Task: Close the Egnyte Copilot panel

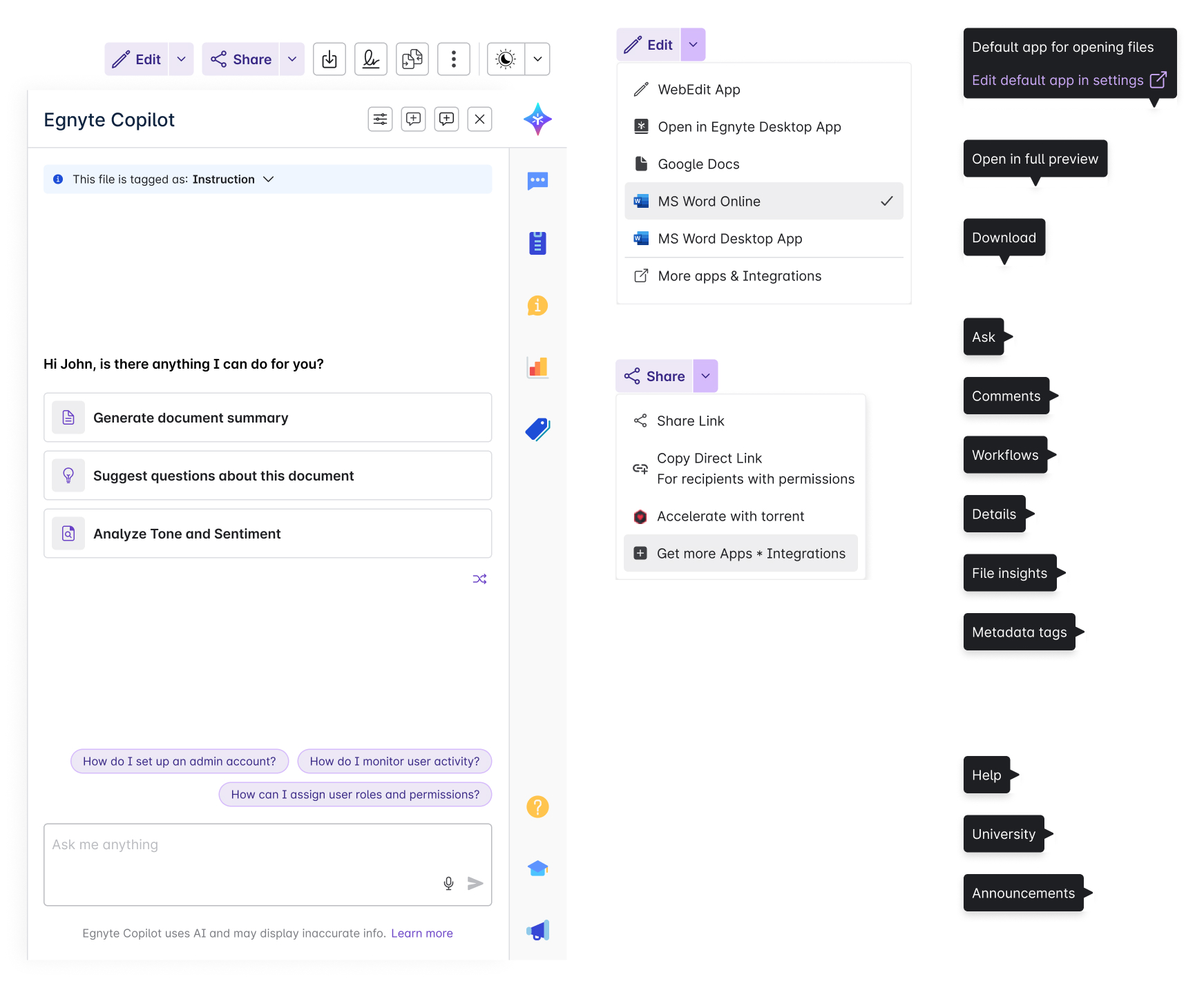Action: 480,119
